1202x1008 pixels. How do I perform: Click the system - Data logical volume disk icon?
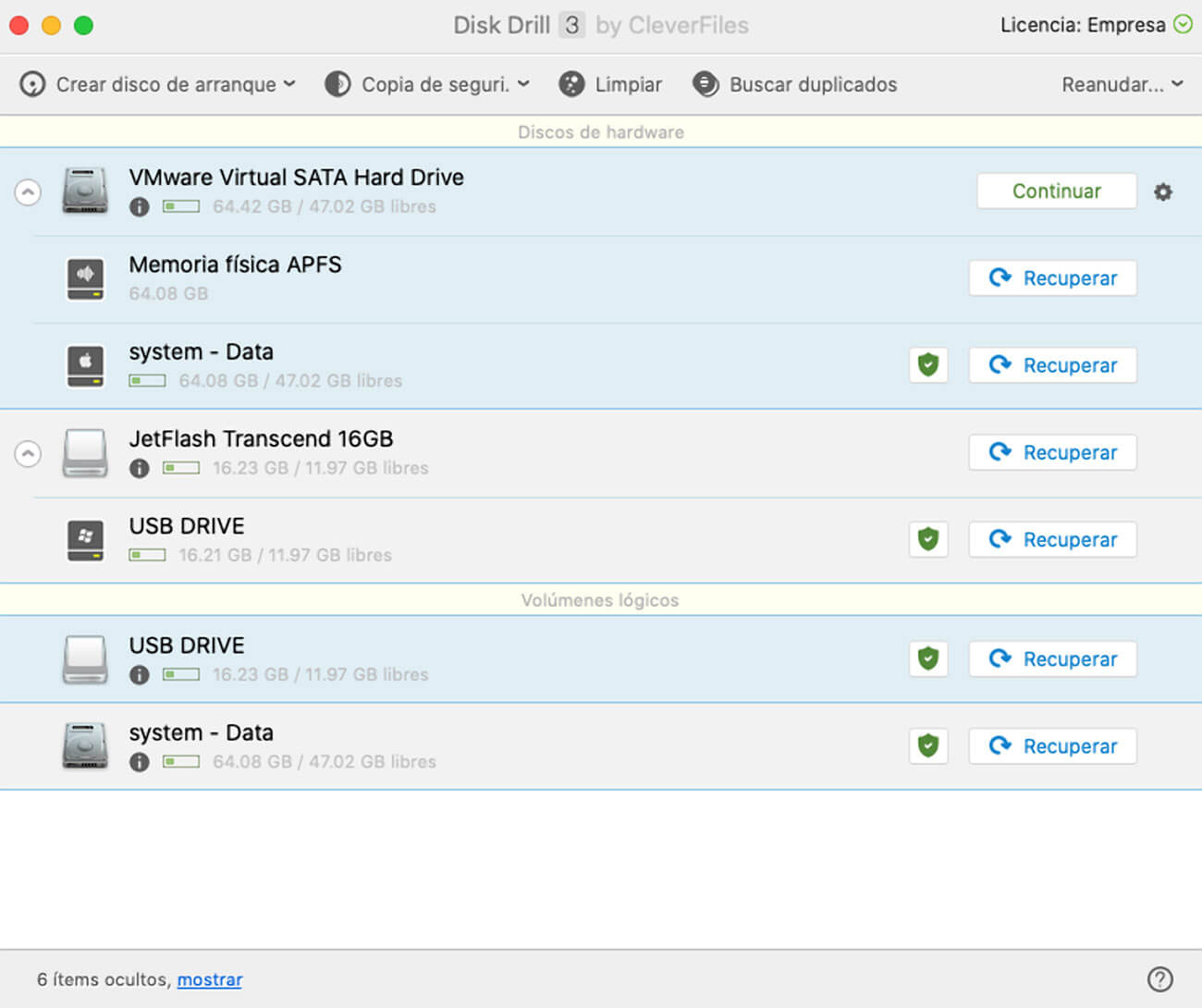point(85,746)
